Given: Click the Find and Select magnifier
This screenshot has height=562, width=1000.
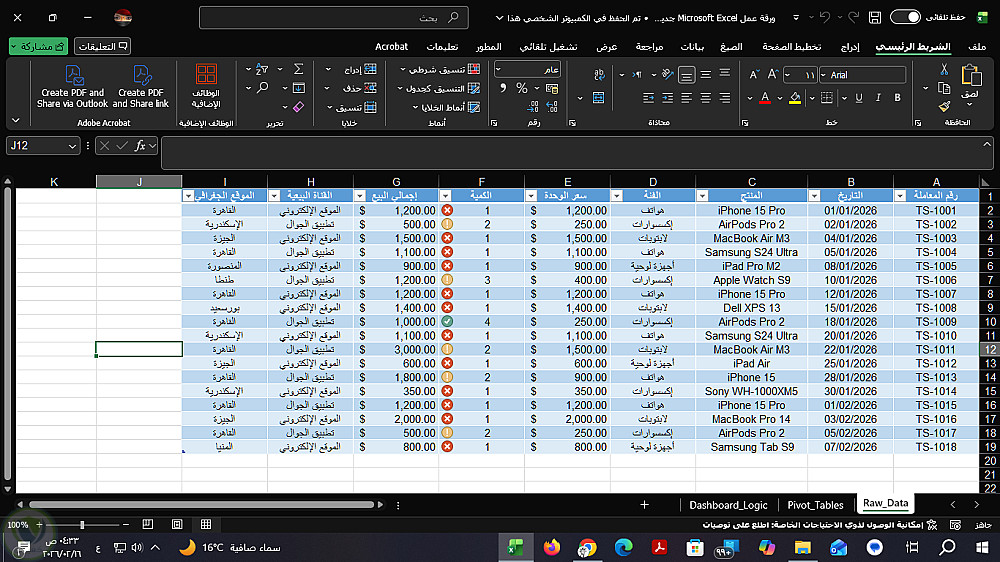Looking at the screenshot, I should coord(262,87).
